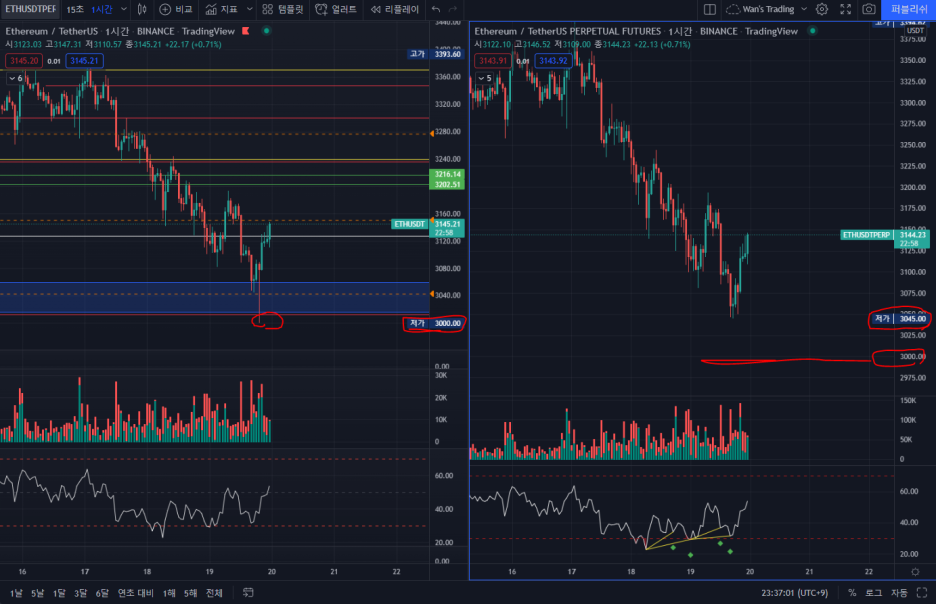Screen dimensions: 936x604
Task: Collapse the indicator legend showing 5
Action: tap(485, 78)
